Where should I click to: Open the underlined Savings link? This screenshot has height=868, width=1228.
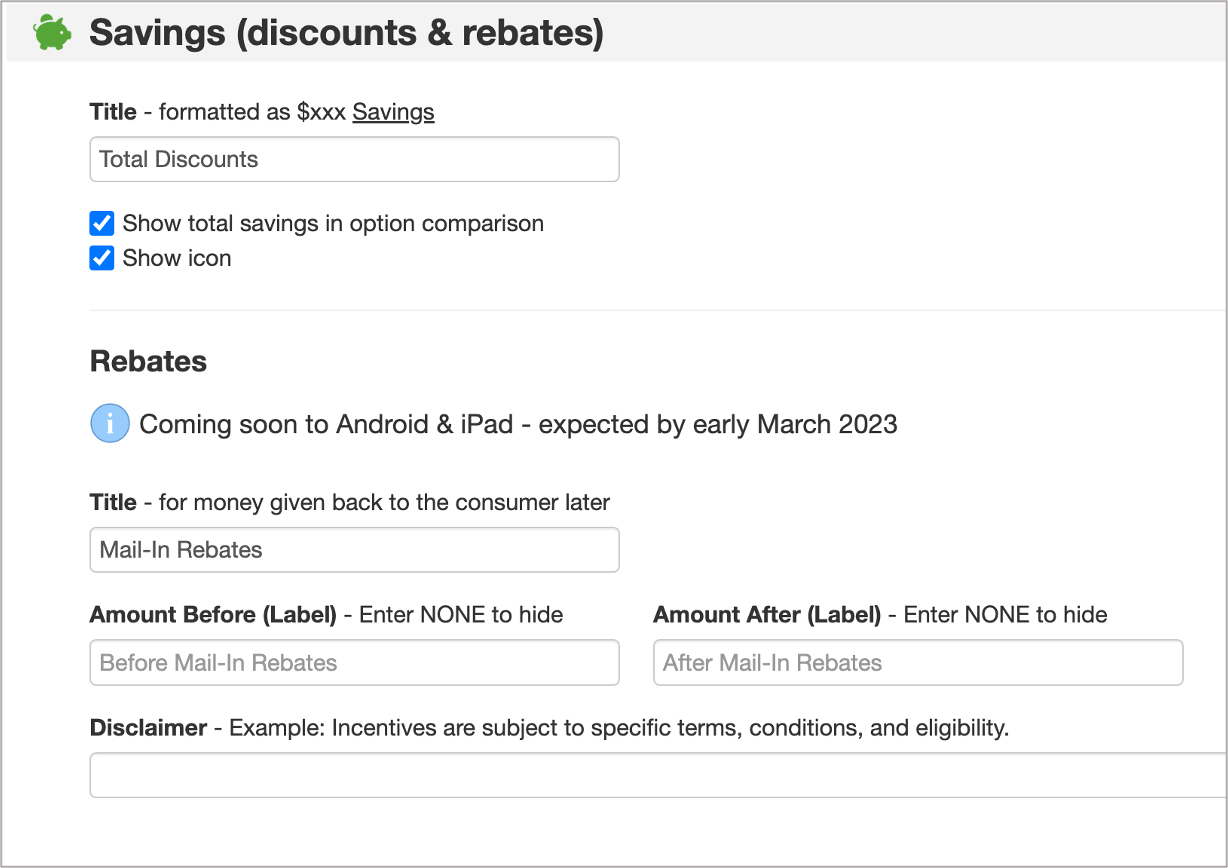[x=393, y=112]
